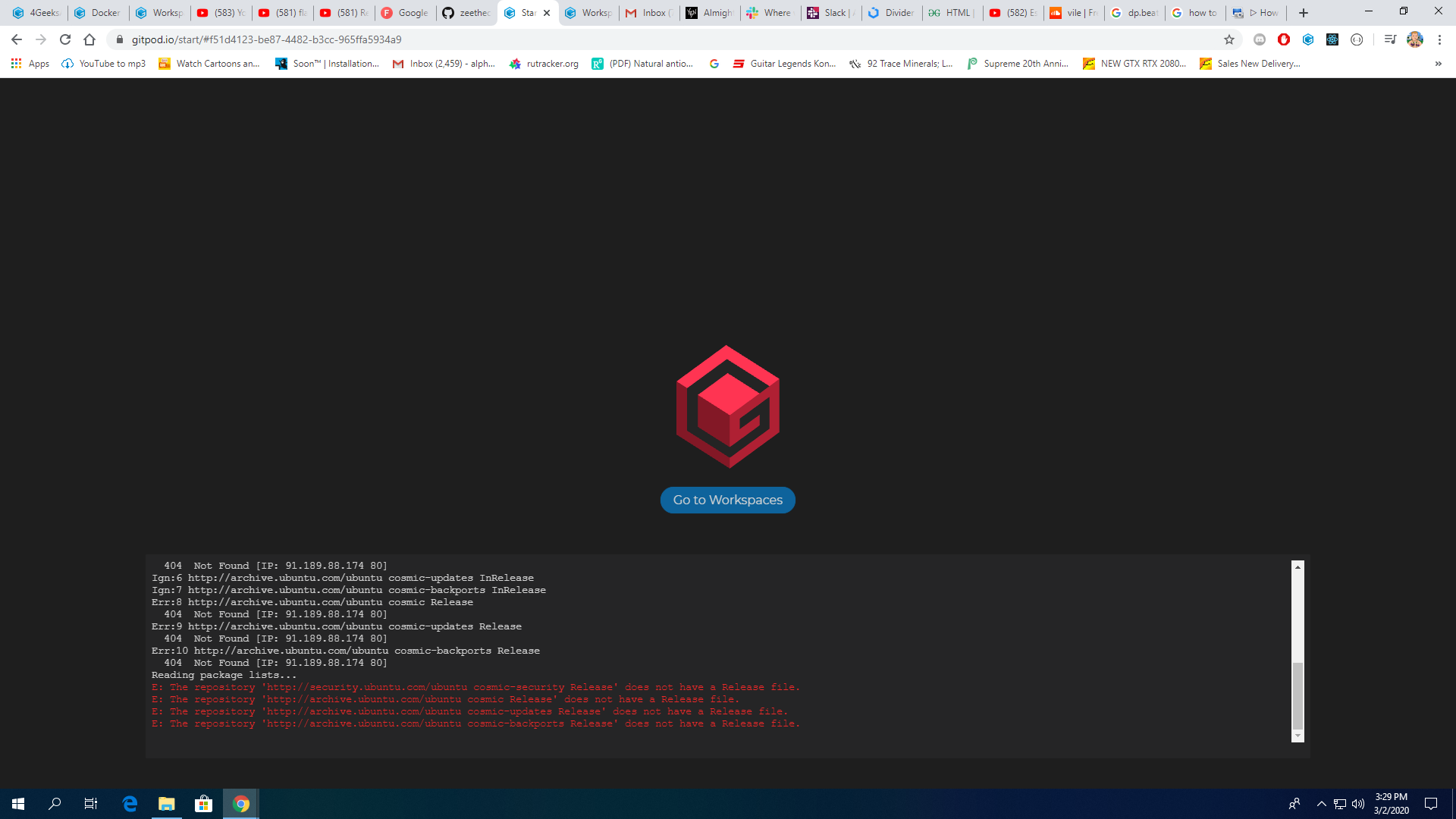Open the Watch Cartoons bookmark
Image resolution: width=1456 pixels, height=819 pixels.
point(209,64)
